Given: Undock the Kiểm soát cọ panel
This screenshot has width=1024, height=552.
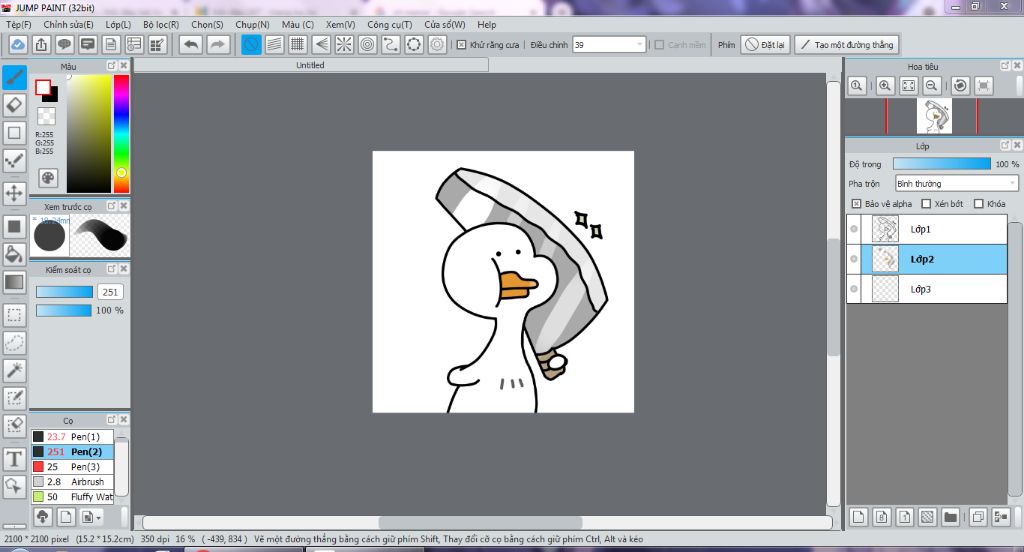Looking at the screenshot, I should (x=112, y=268).
